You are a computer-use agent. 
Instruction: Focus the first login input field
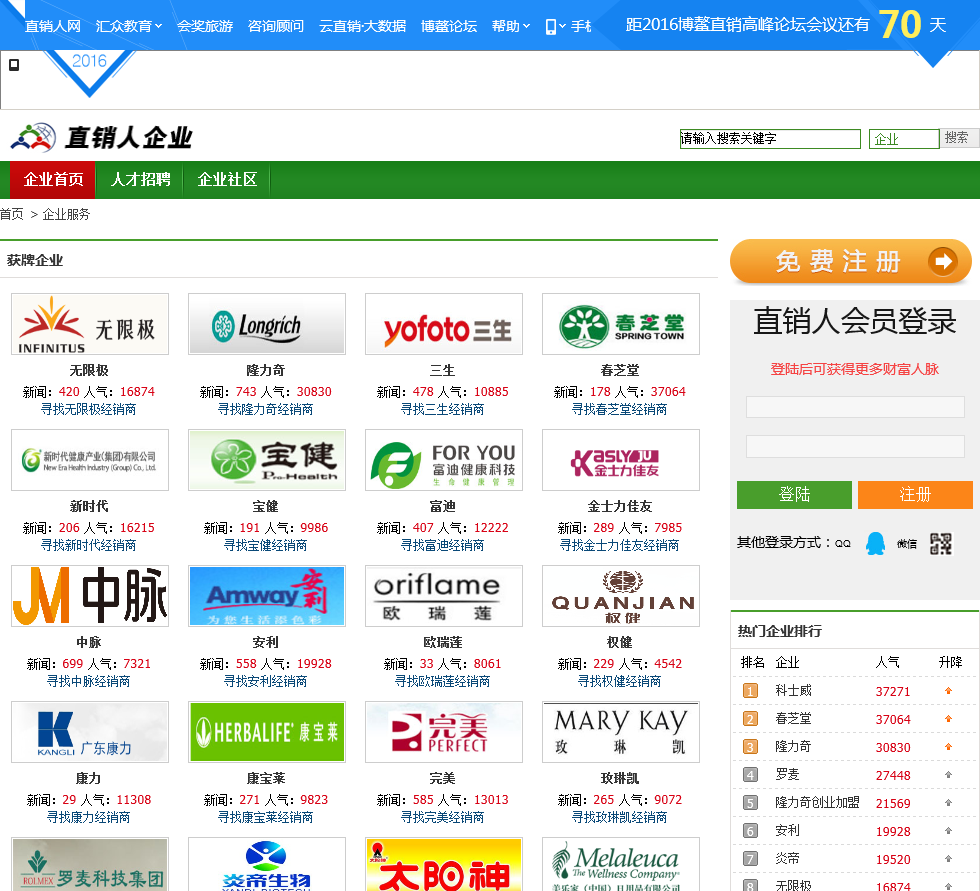[x=855, y=407]
